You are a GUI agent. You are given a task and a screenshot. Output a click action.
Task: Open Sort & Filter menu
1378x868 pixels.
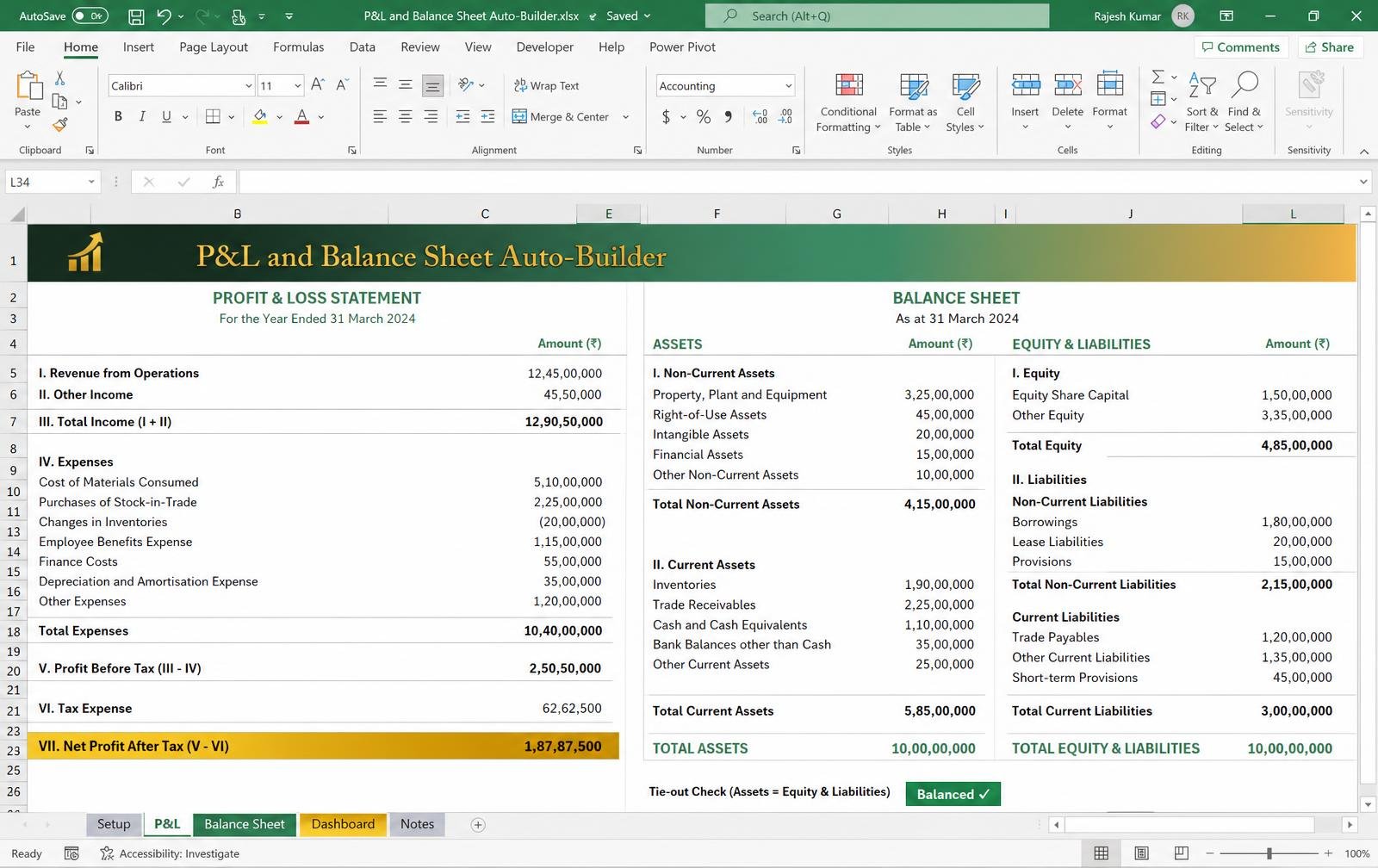(1201, 102)
